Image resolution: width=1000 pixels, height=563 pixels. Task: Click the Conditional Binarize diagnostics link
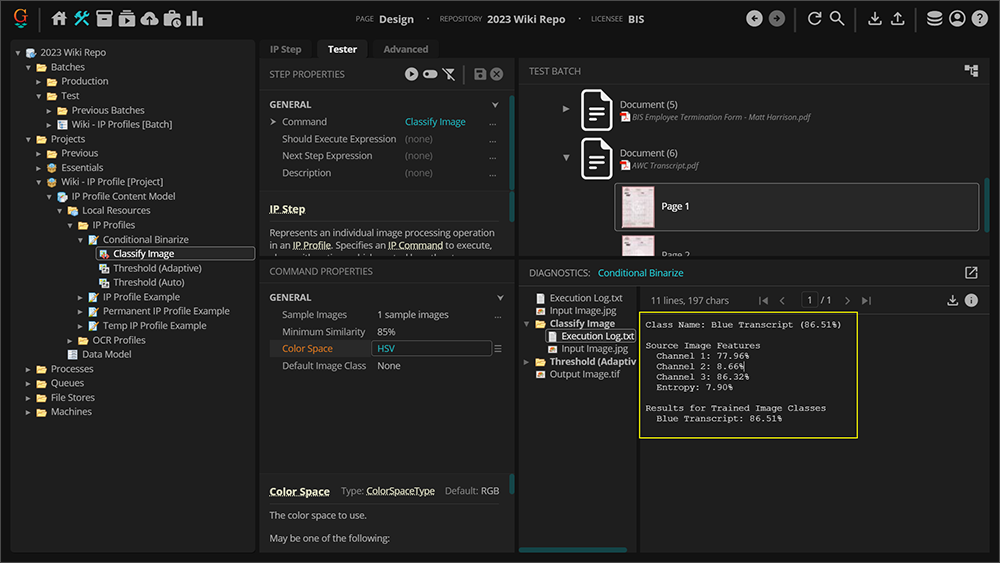tap(640, 273)
